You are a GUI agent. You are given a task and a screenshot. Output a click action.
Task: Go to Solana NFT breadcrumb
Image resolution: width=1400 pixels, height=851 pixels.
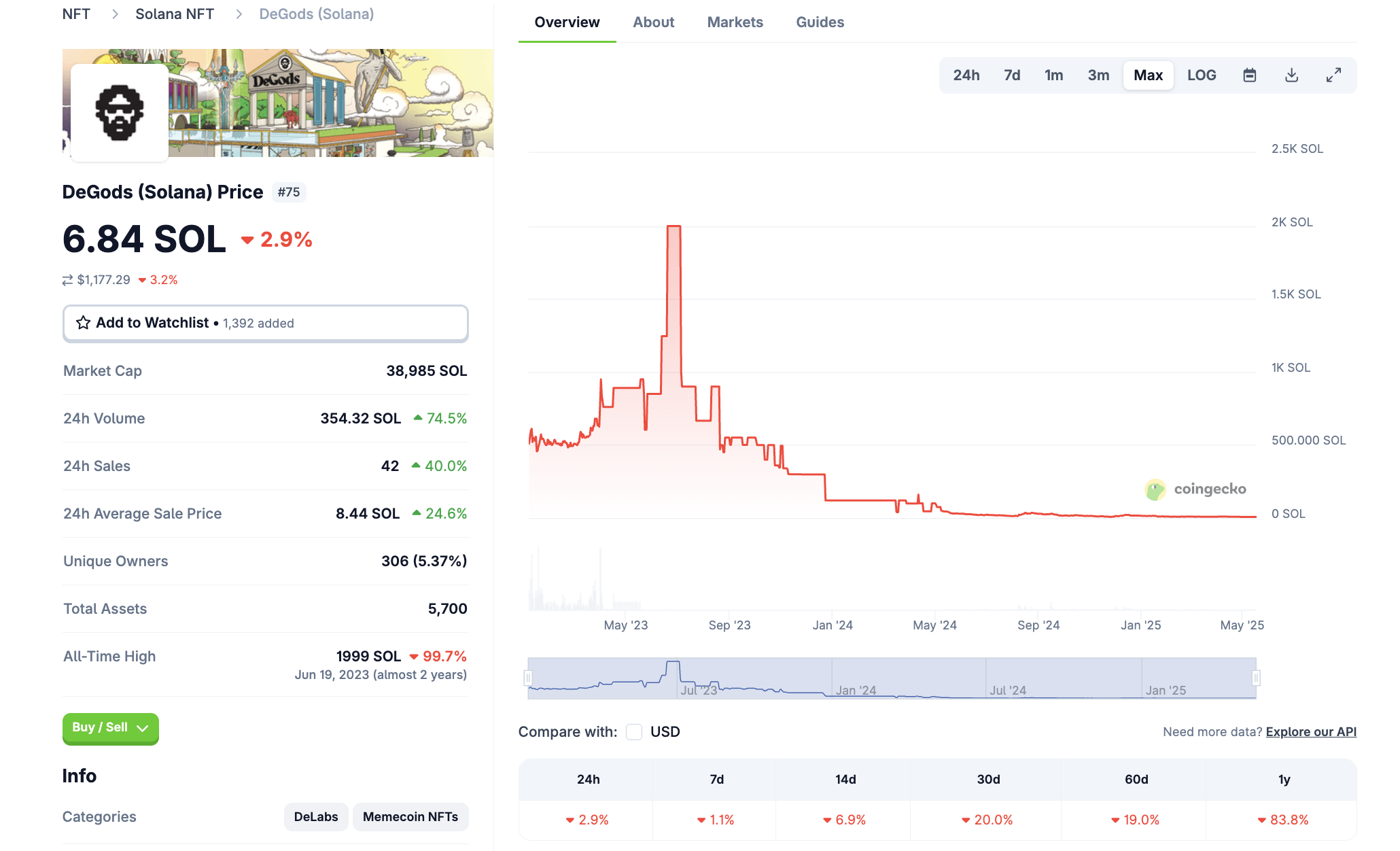(175, 14)
